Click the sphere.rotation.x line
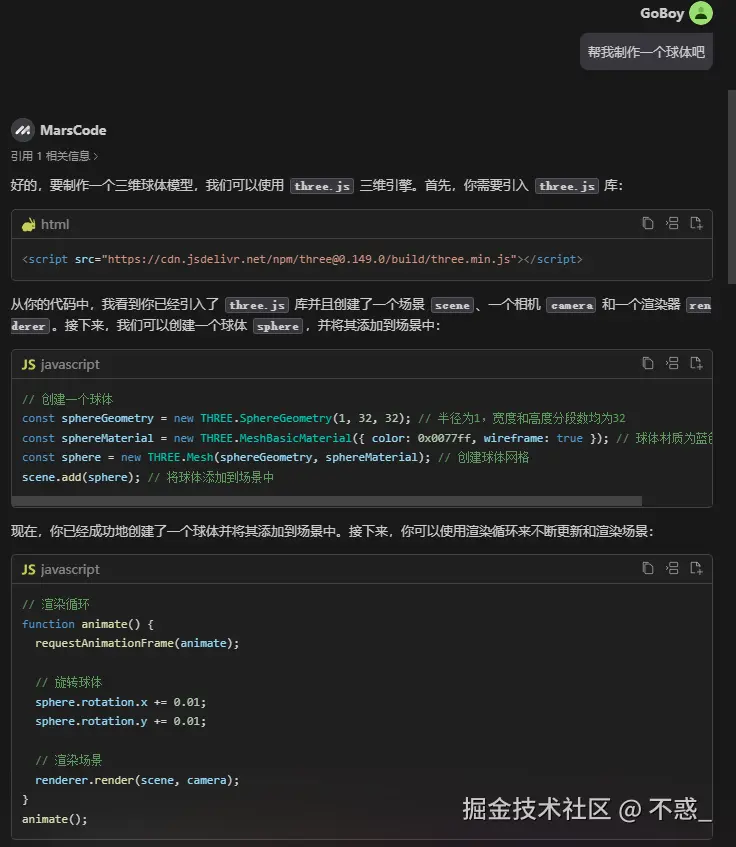The image size is (736, 847). pyautogui.click(x=120, y=702)
